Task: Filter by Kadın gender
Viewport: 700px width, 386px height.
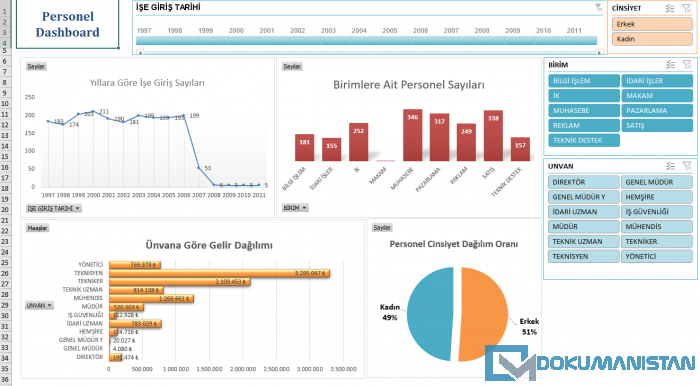Action: click(652, 39)
